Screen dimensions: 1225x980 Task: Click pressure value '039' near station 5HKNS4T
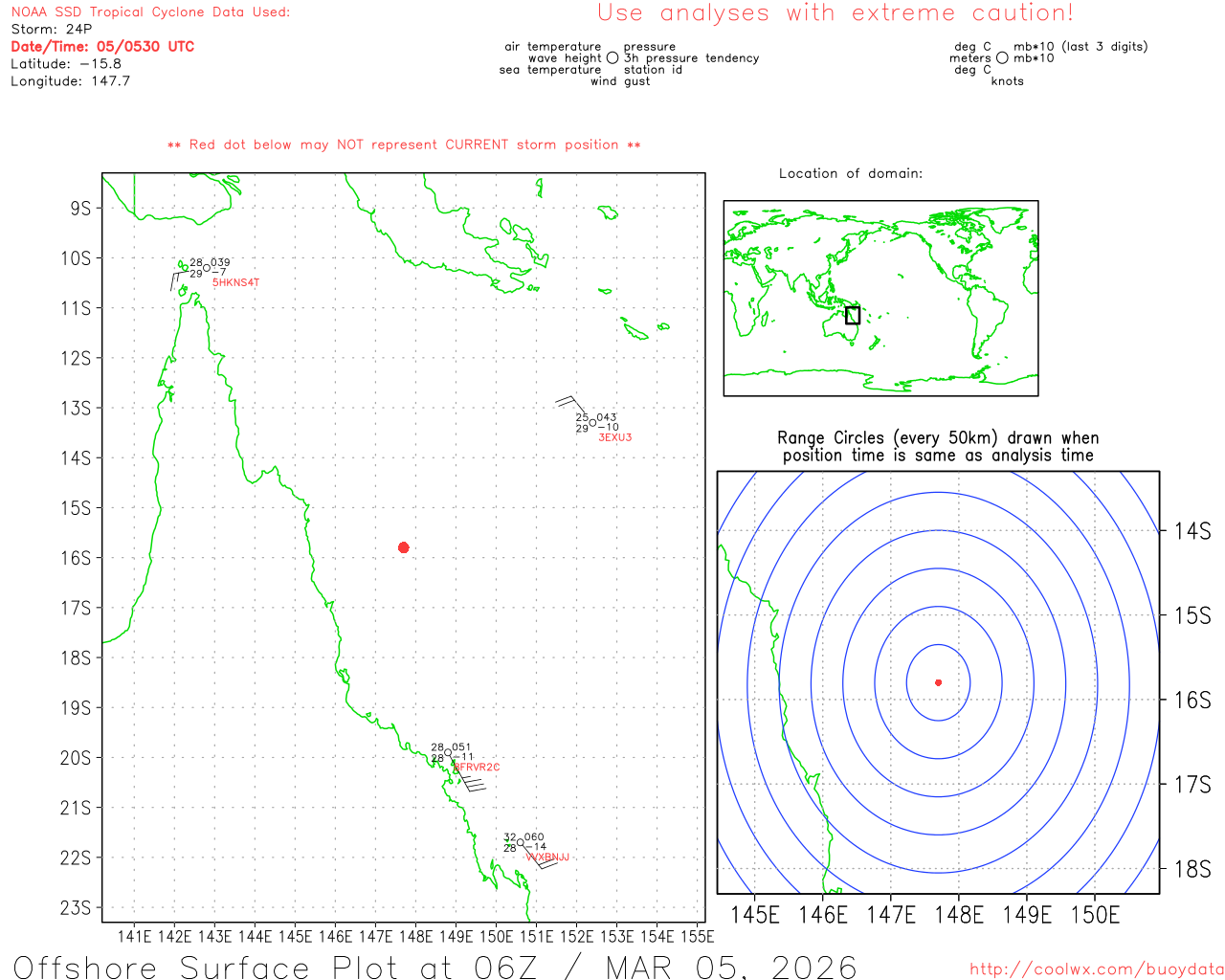(221, 262)
